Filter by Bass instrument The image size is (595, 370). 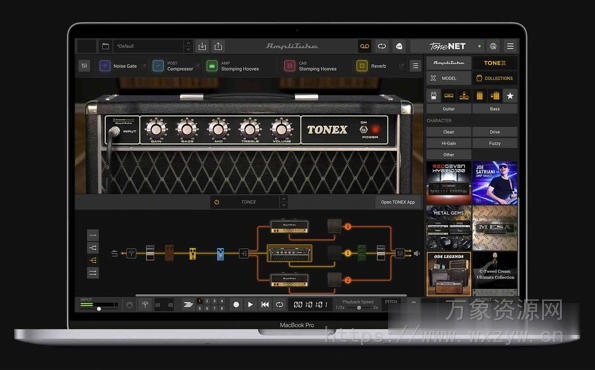pyautogui.click(x=495, y=109)
